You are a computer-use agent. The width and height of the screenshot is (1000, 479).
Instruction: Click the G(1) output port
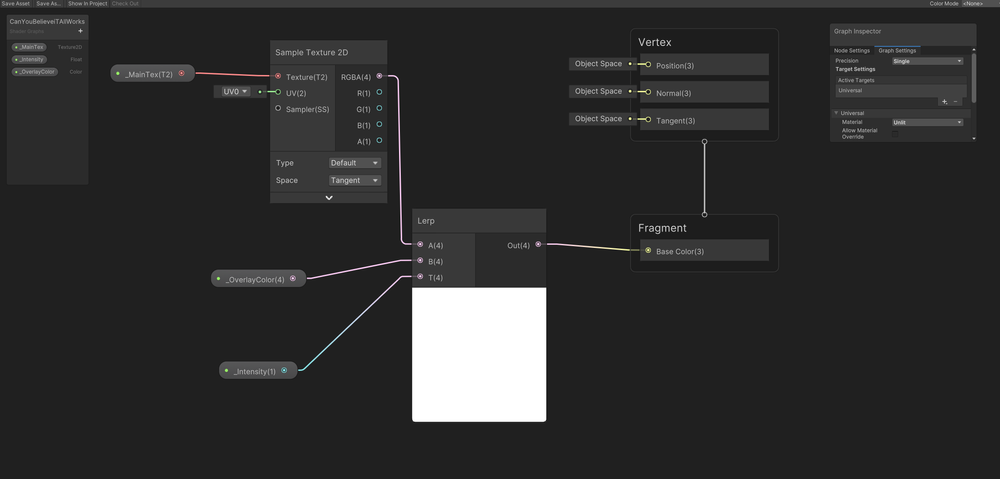point(379,108)
